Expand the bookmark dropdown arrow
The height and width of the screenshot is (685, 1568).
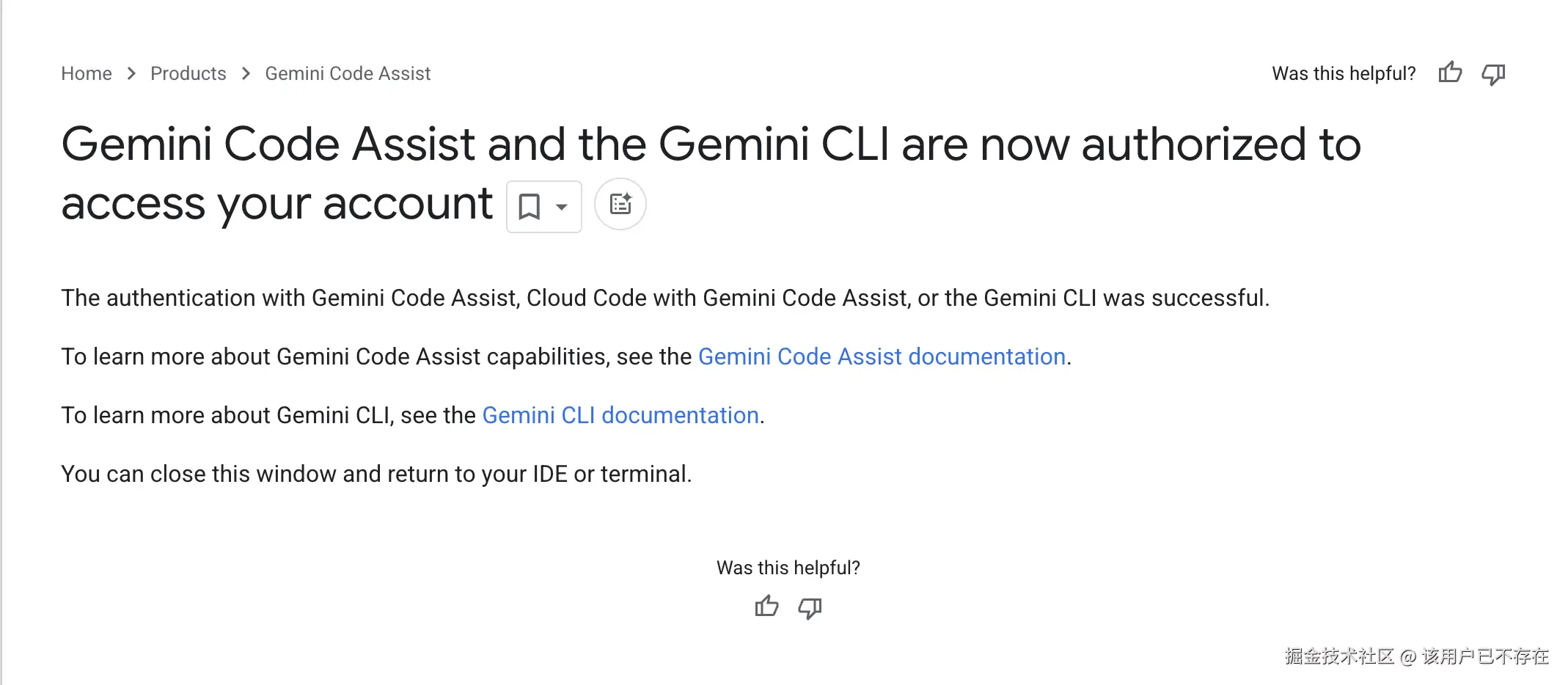click(562, 207)
